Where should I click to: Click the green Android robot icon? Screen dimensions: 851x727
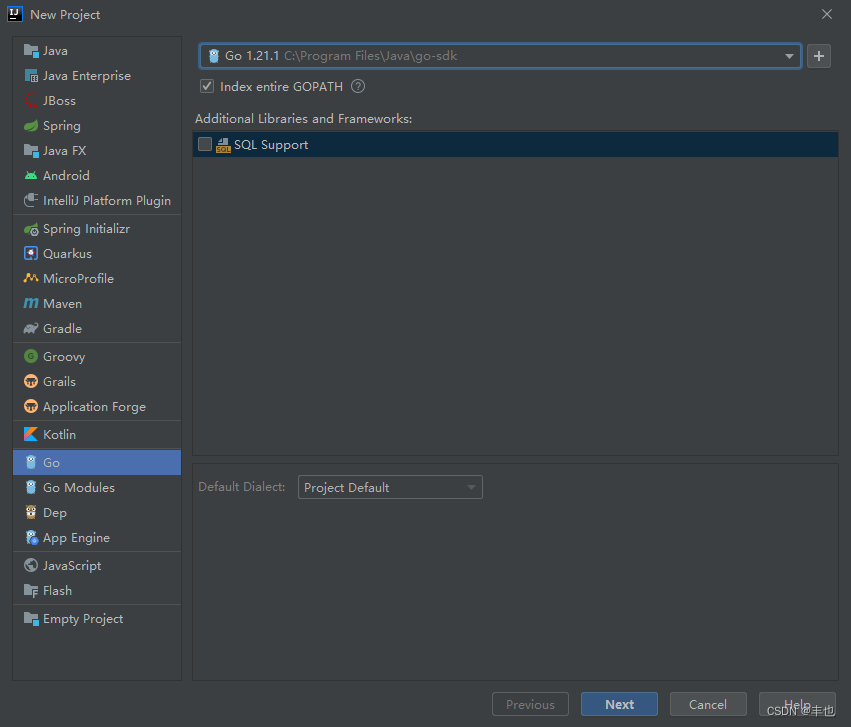pos(31,175)
